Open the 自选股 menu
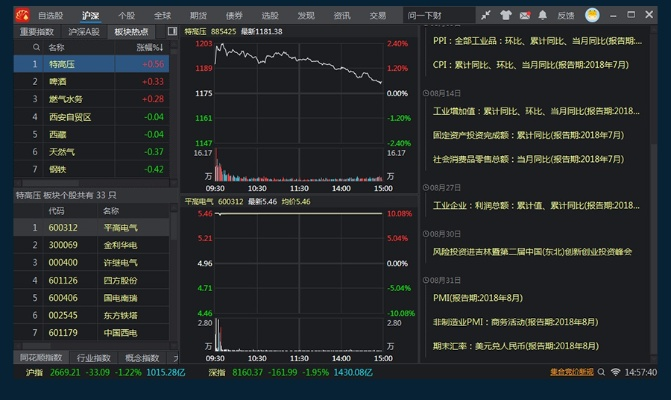 pyautogui.click(x=50, y=16)
